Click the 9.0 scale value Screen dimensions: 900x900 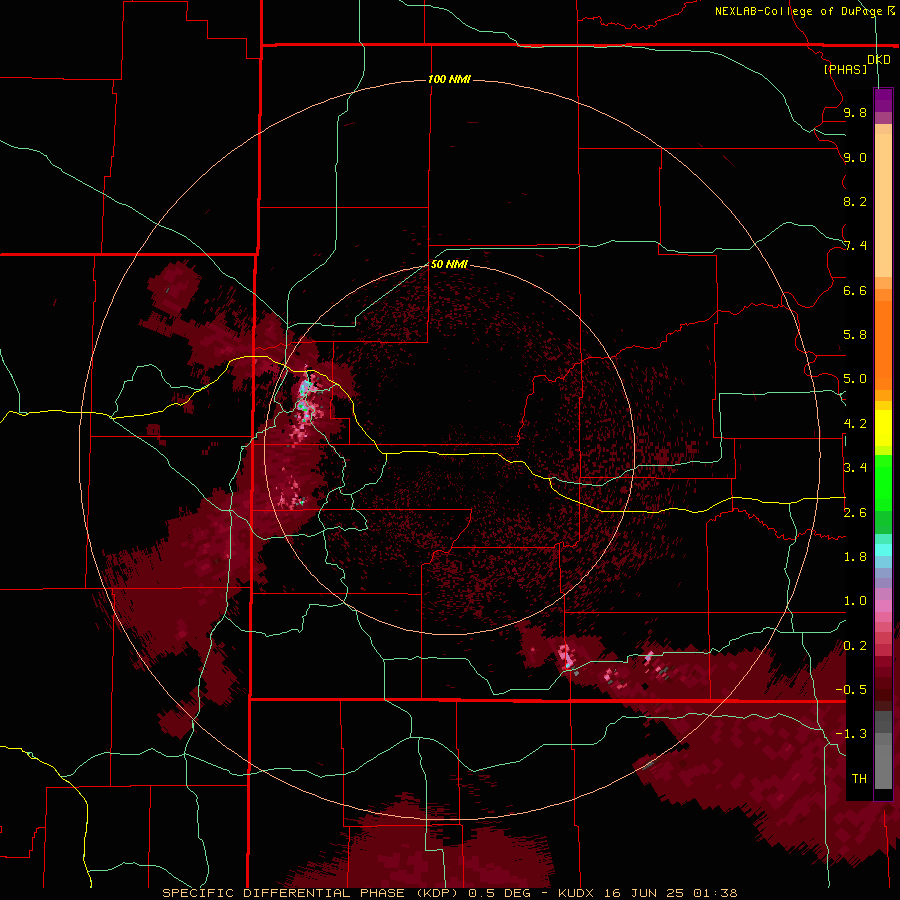click(855, 157)
